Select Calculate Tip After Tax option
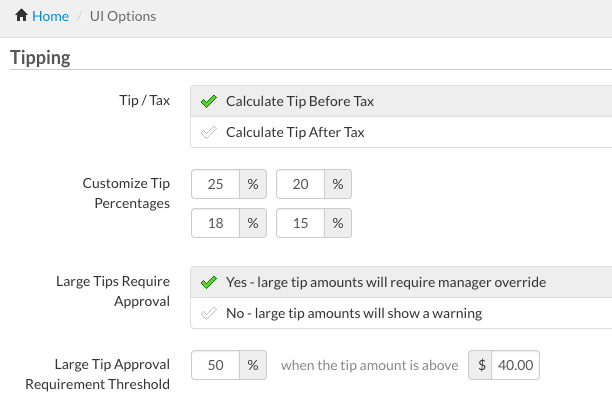 pyautogui.click(x=294, y=132)
